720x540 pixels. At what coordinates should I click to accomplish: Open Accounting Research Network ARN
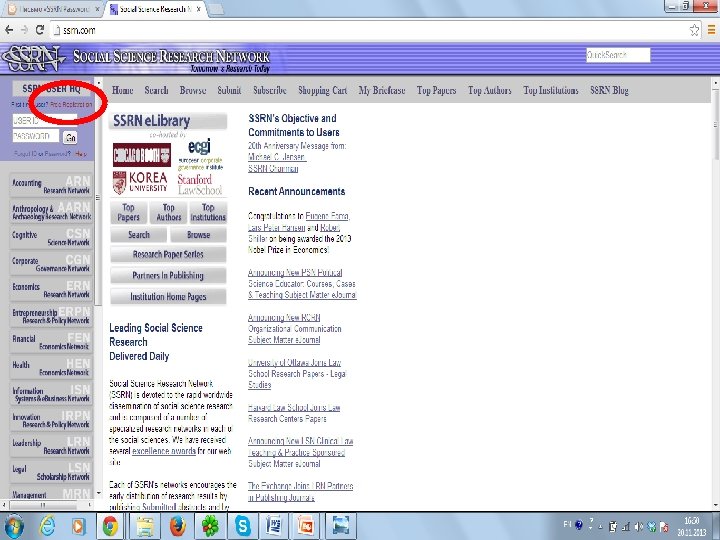51,186
